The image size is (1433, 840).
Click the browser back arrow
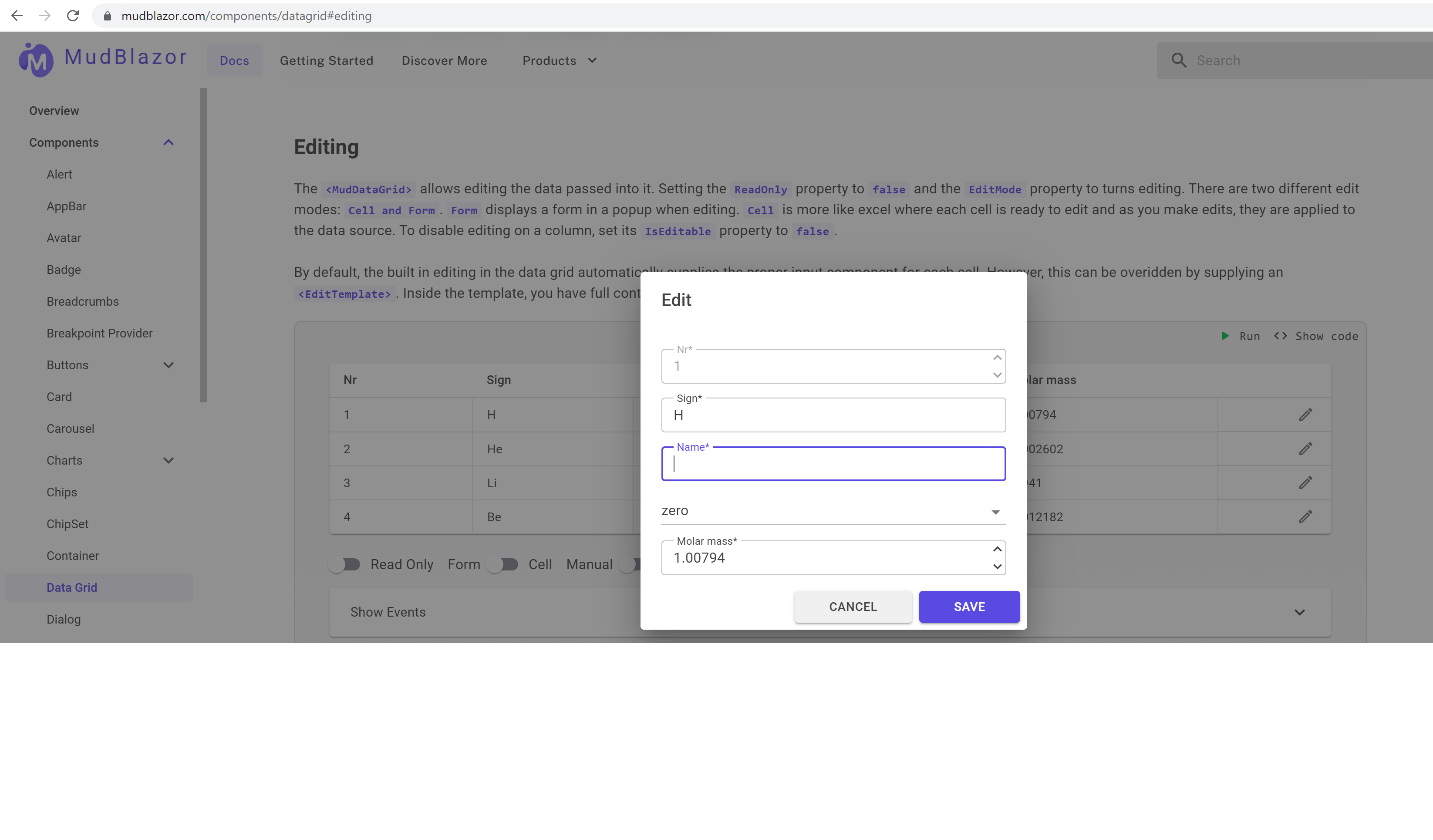click(x=17, y=15)
